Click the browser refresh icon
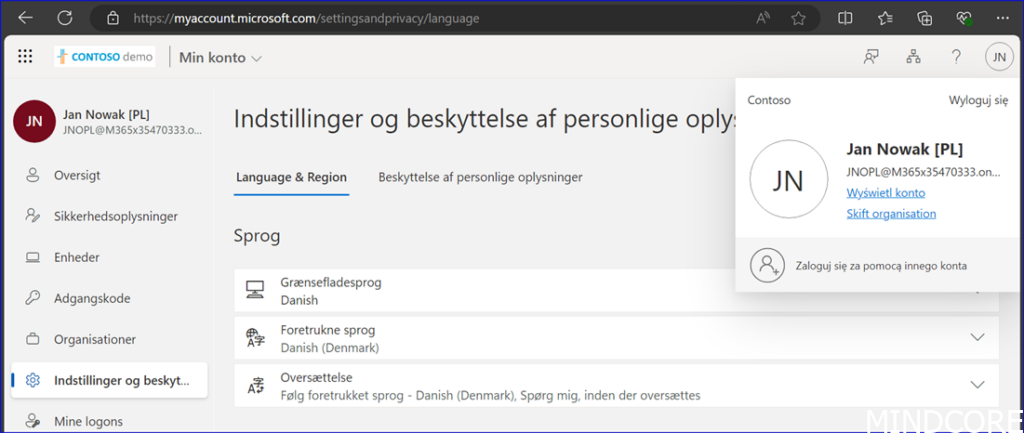 click(x=65, y=18)
